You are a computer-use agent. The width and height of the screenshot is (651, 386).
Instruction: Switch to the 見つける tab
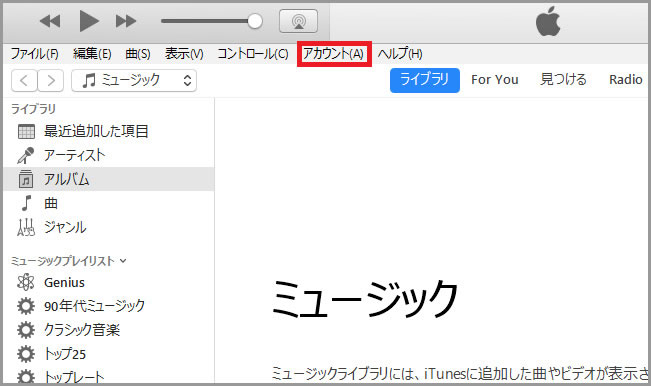(x=563, y=79)
